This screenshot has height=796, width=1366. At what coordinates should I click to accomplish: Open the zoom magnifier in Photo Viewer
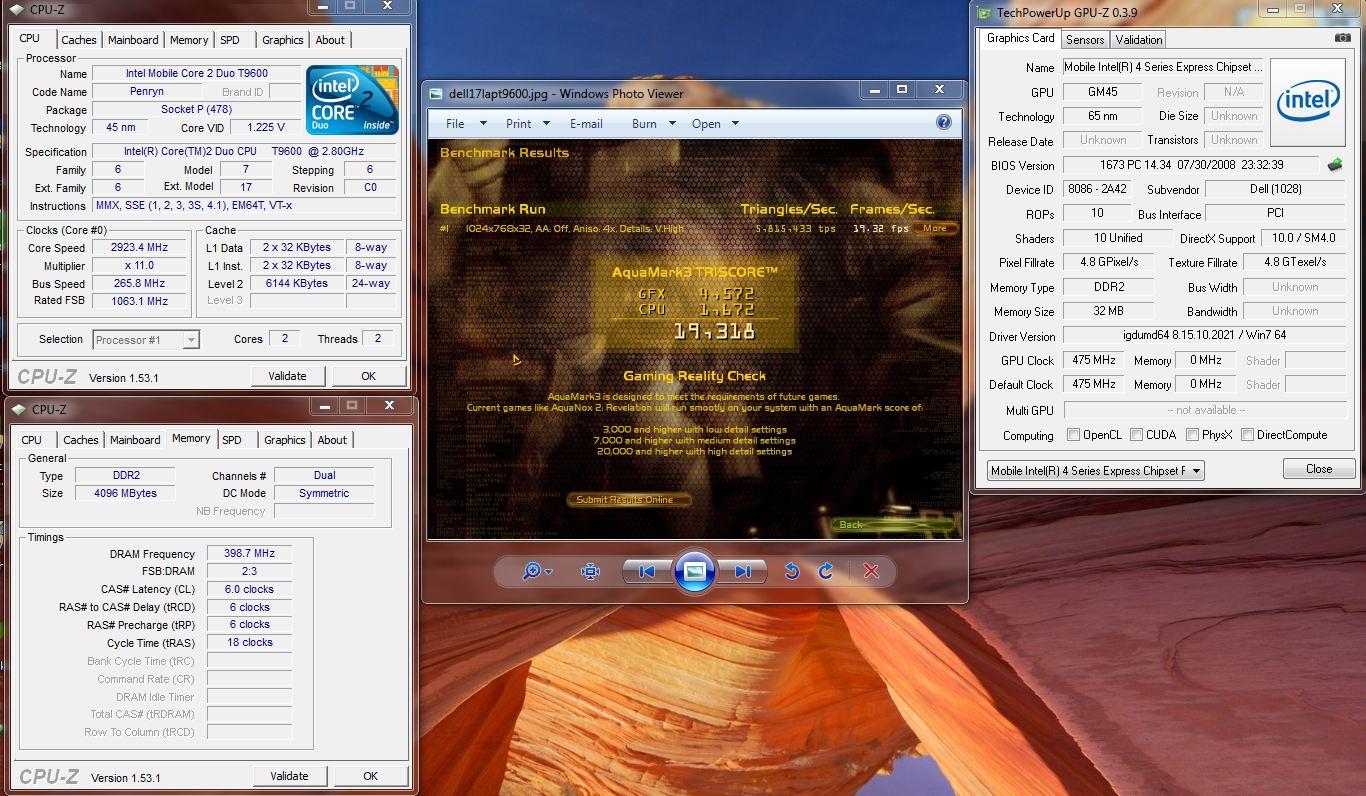537,571
